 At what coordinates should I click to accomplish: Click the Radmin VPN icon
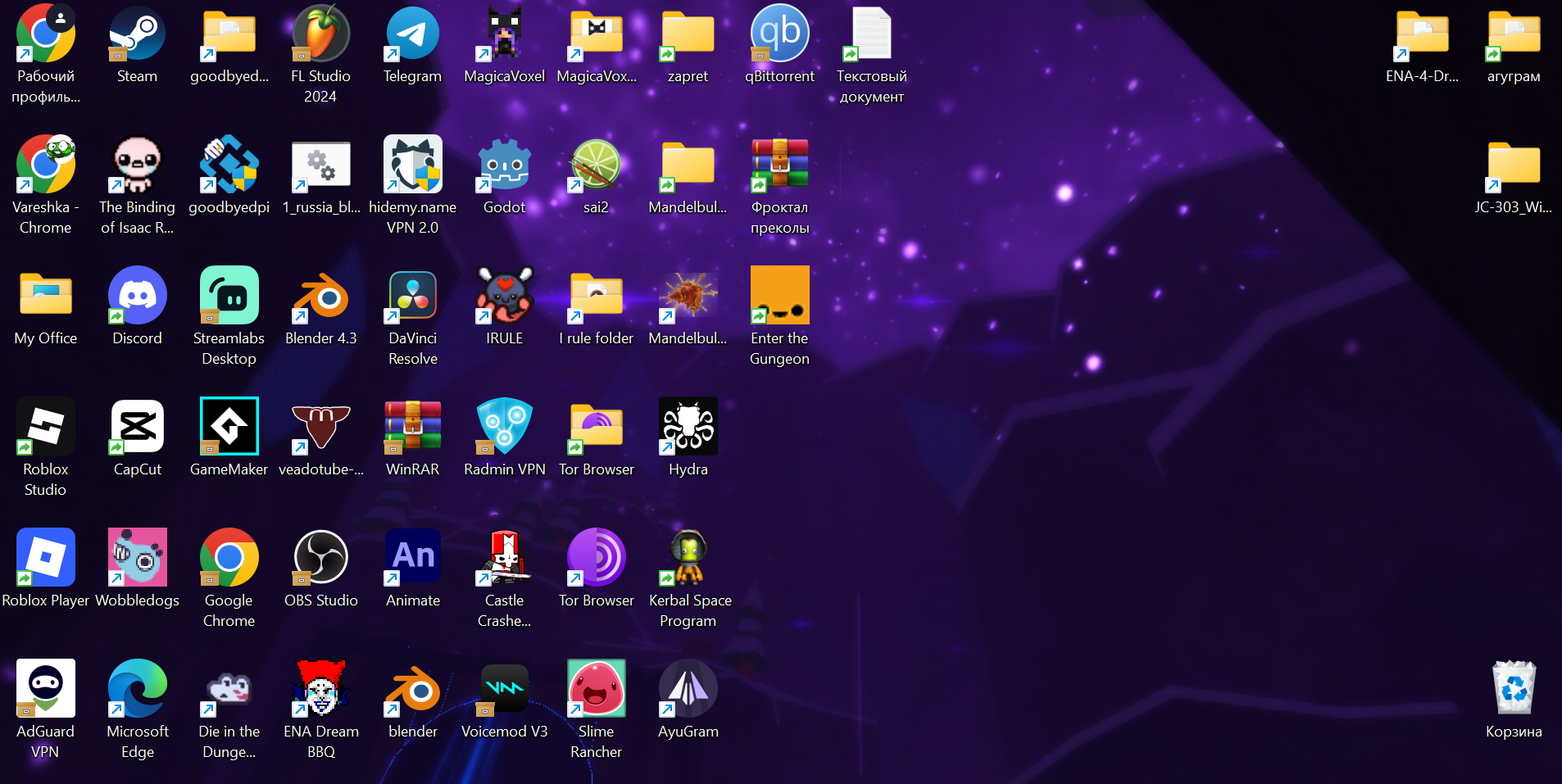[504, 427]
